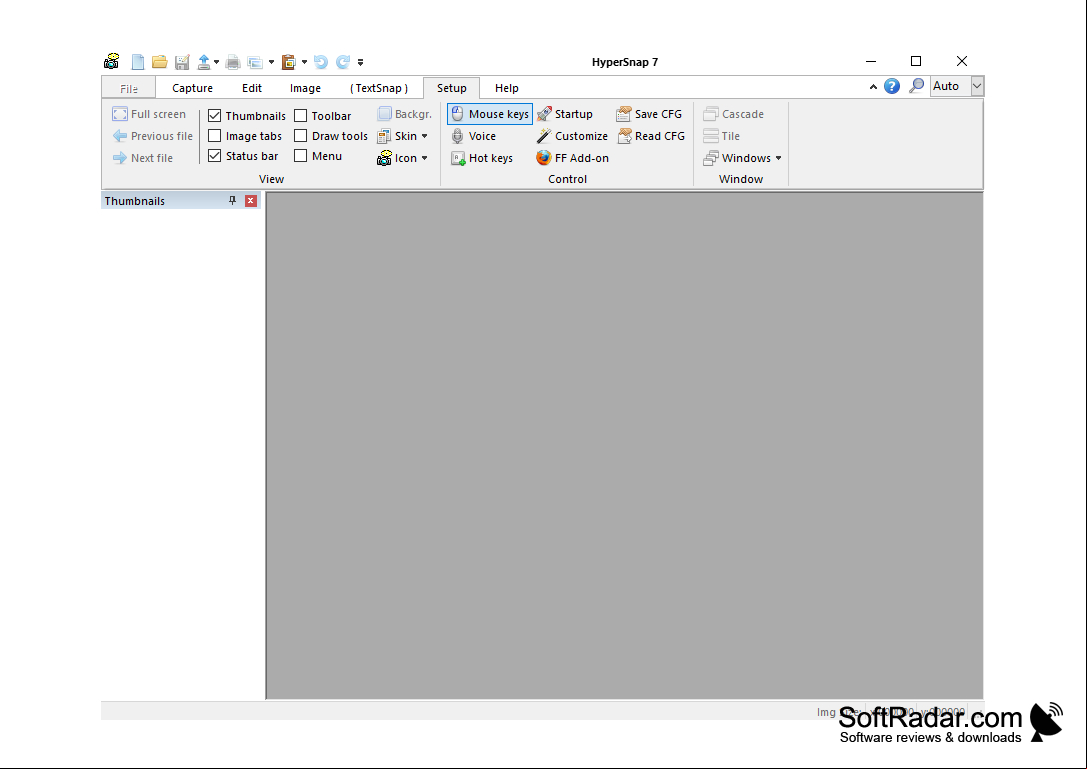Click the HyperSnap camera app icon
Image resolution: width=1087 pixels, height=769 pixels.
[x=112, y=62]
